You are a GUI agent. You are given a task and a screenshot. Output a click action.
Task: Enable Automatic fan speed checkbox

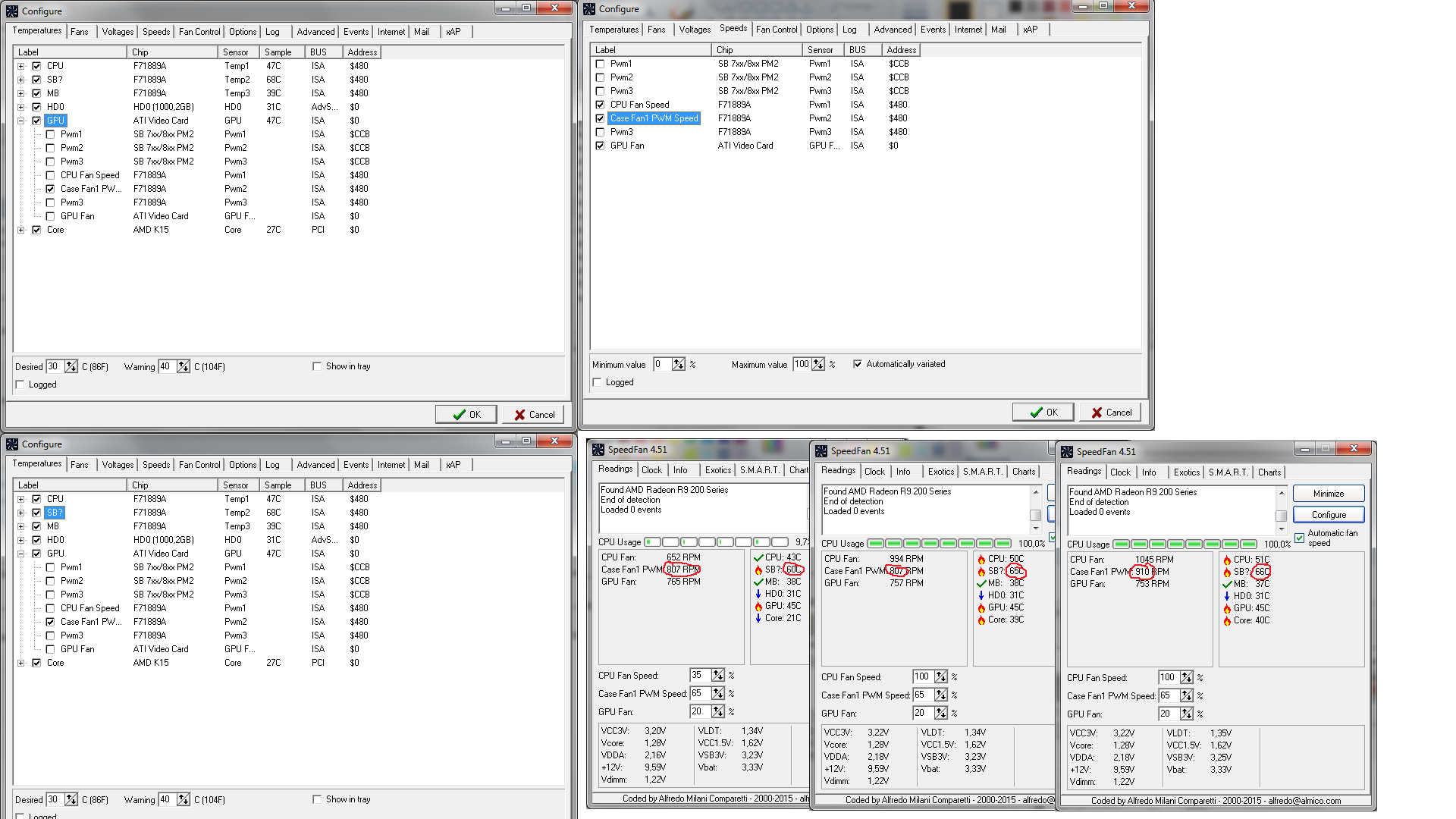tap(1300, 538)
